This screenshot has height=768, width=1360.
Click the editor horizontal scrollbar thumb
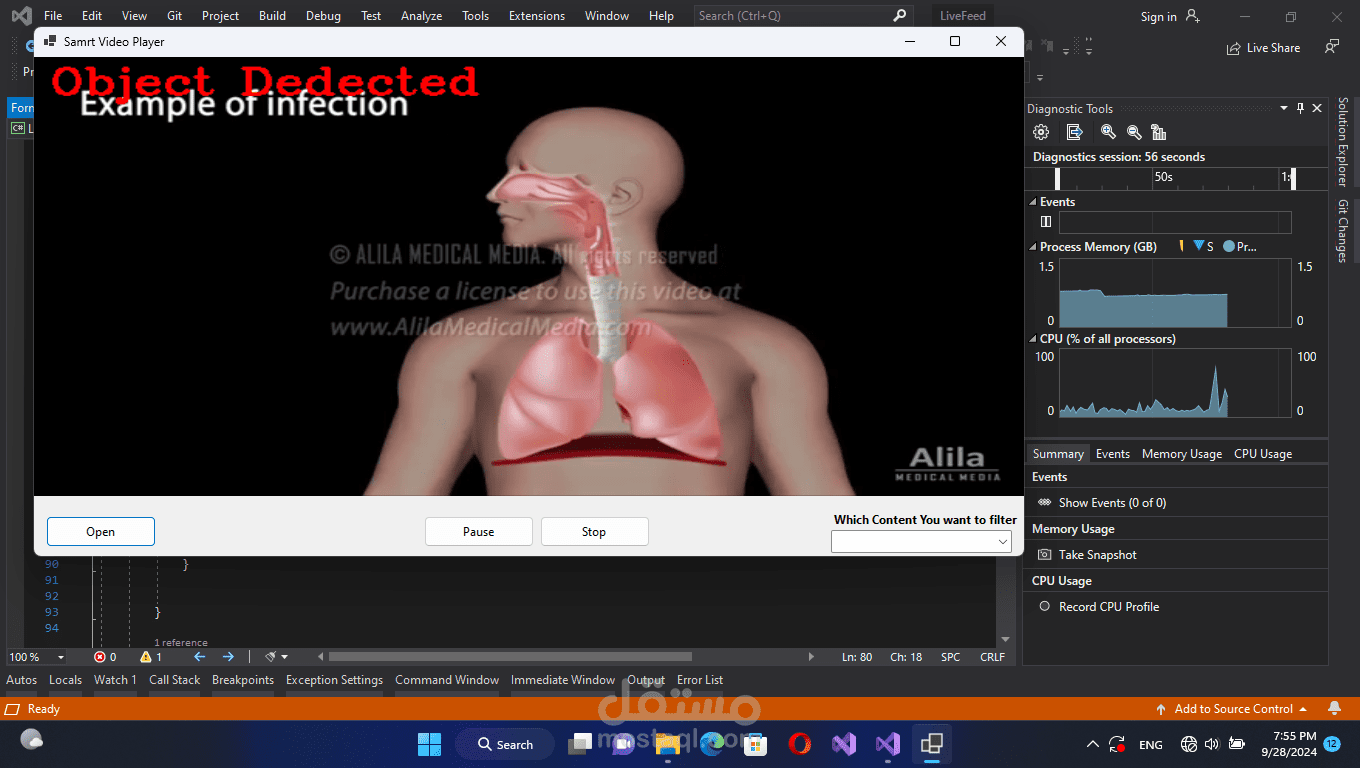(x=510, y=657)
